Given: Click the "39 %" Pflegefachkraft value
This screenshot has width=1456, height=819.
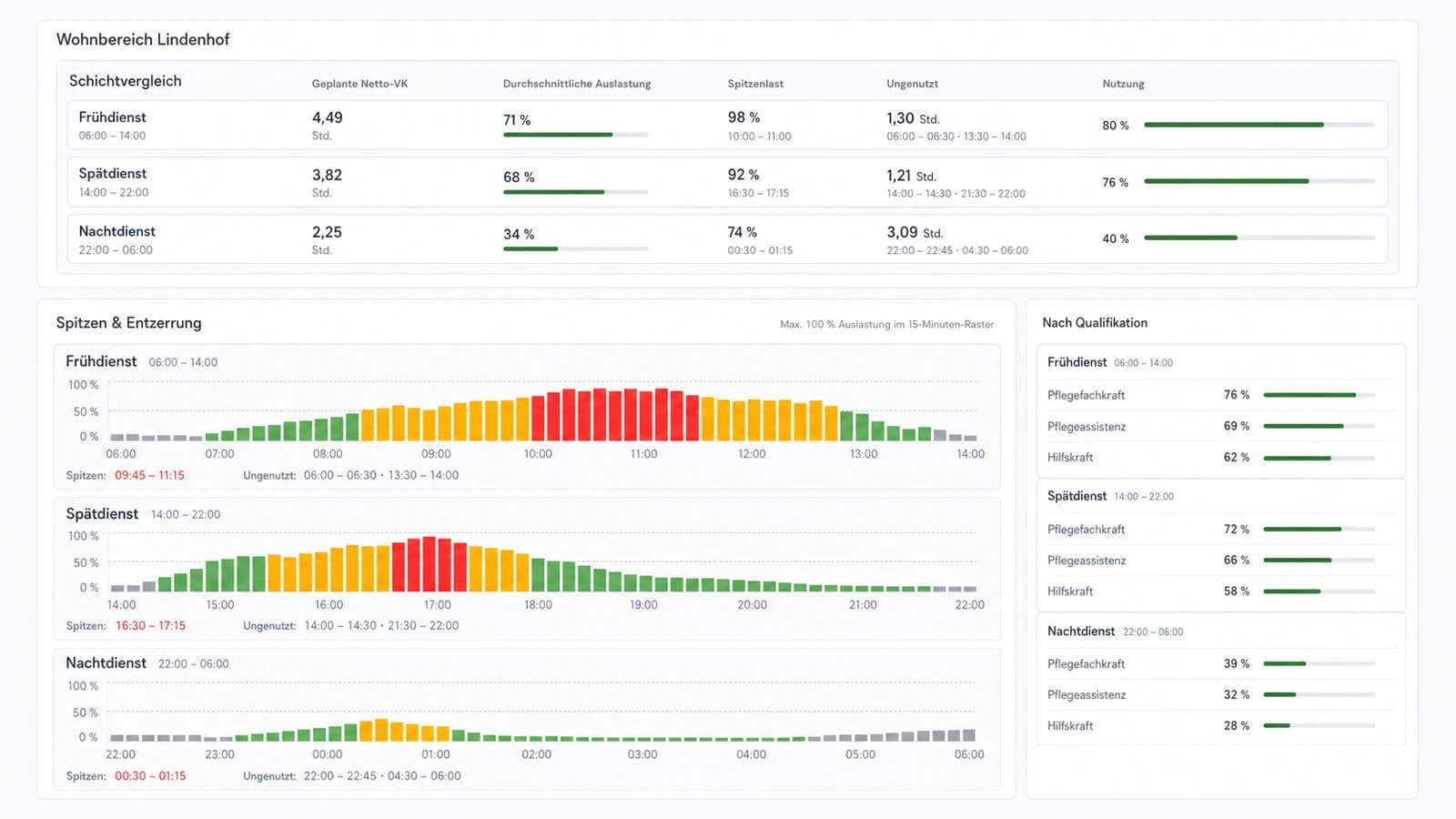Looking at the screenshot, I should click(x=1237, y=663).
